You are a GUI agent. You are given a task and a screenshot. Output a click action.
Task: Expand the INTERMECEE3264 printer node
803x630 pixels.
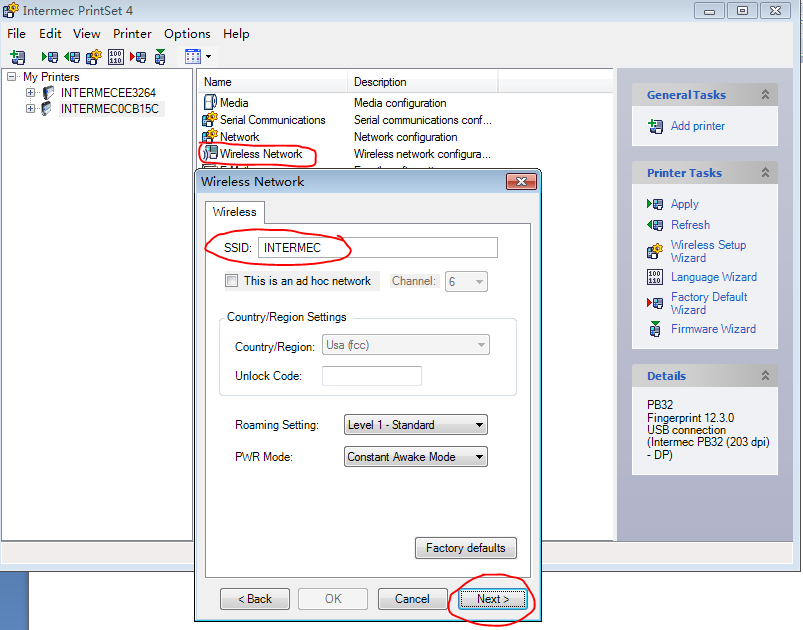(x=31, y=93)
